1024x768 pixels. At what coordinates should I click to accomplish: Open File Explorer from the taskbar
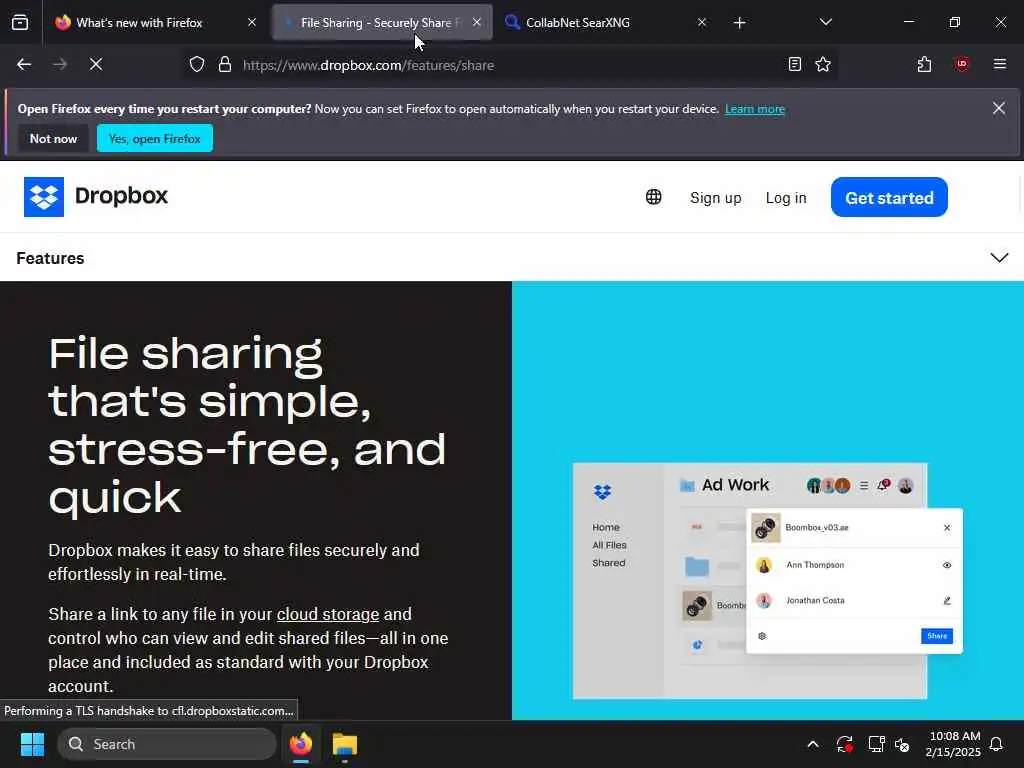344,744
